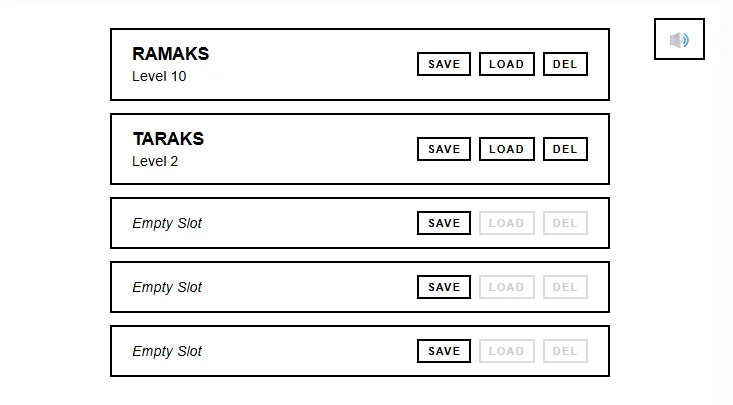Click disabled LOAD in first Empty Slot

pyautogui.click(x=506, y=223)
